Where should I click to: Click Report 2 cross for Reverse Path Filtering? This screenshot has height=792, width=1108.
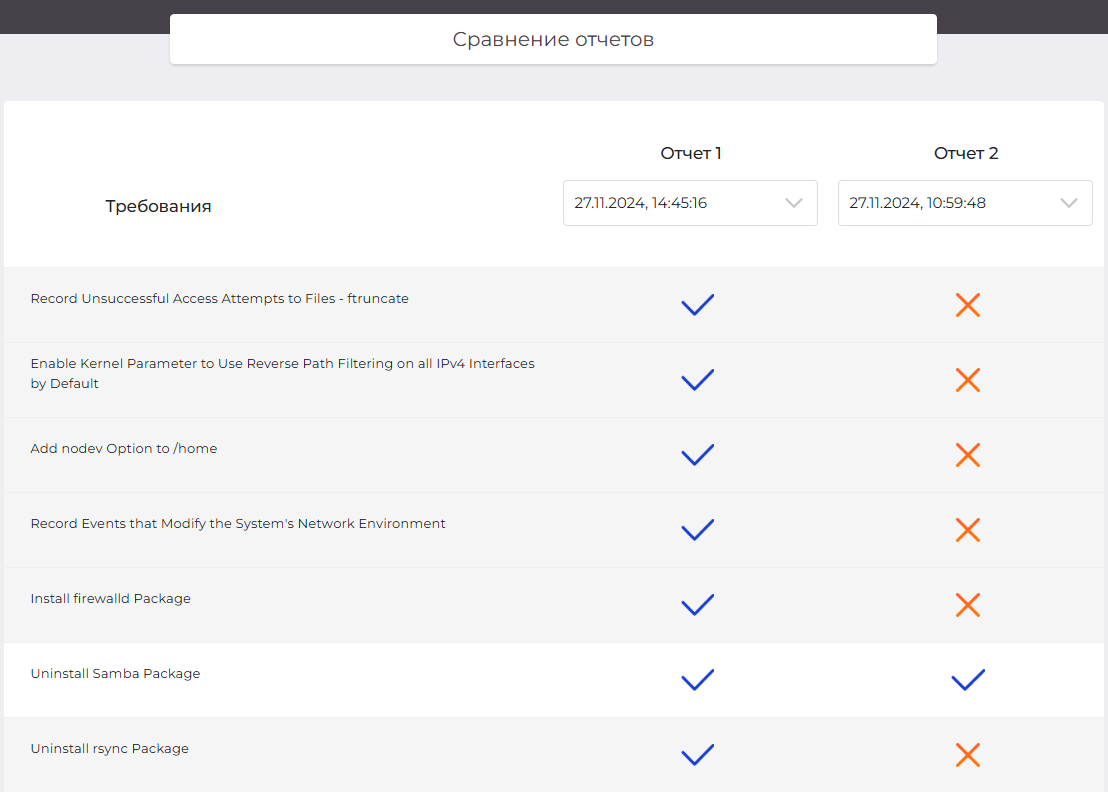coord(967,379)
